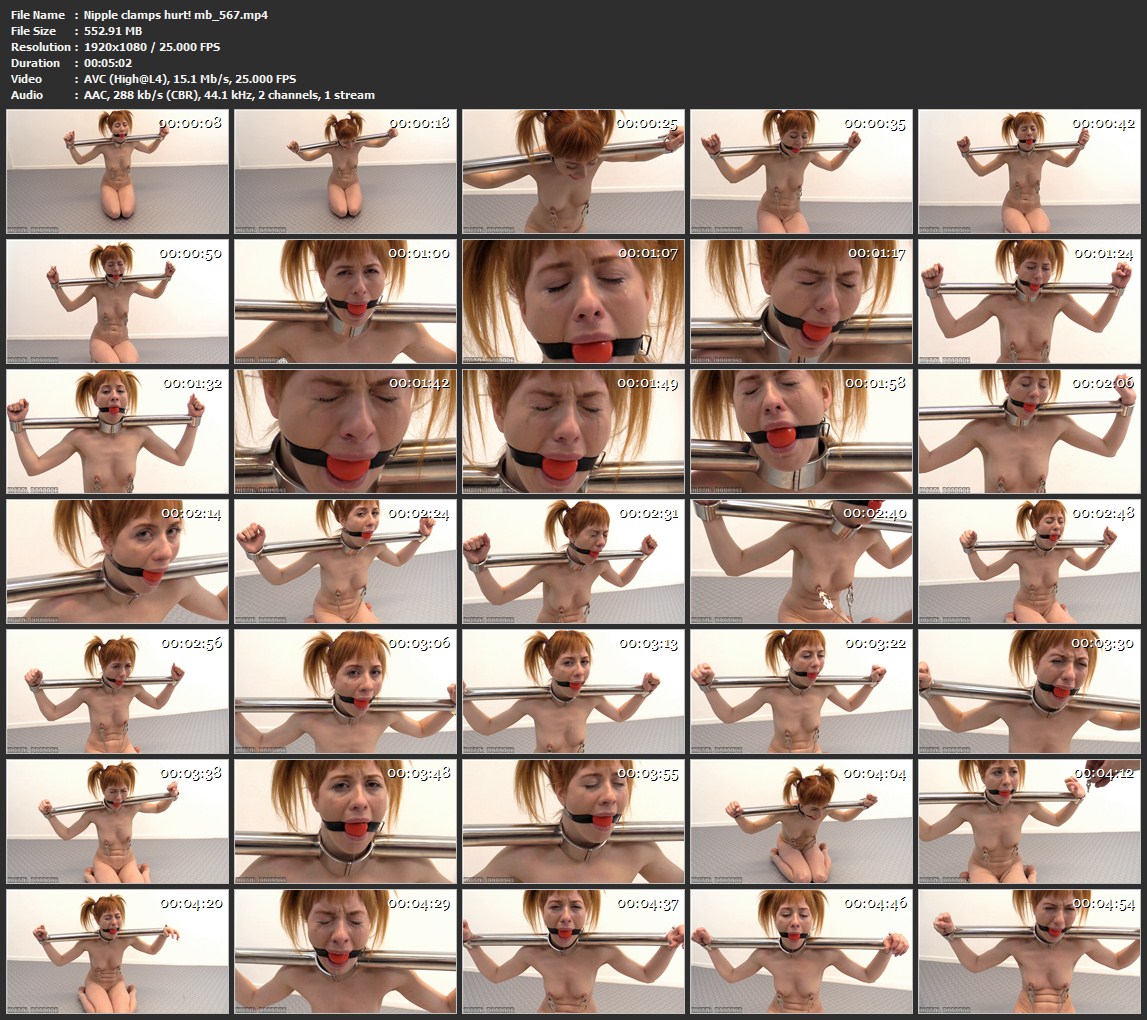Image resolution: width=1147 pixels, height=1020 pixels.
Task: Open the frame marked 00:01:32
Action: point(118,432)
